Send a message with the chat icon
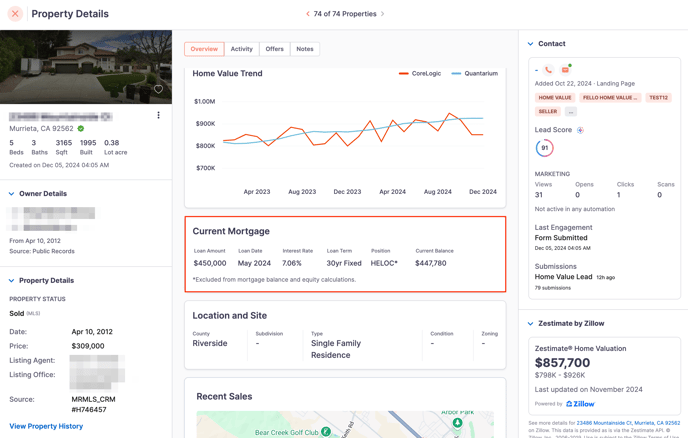The height and width of the screenshot is (438, 688). tap(565, 70)
